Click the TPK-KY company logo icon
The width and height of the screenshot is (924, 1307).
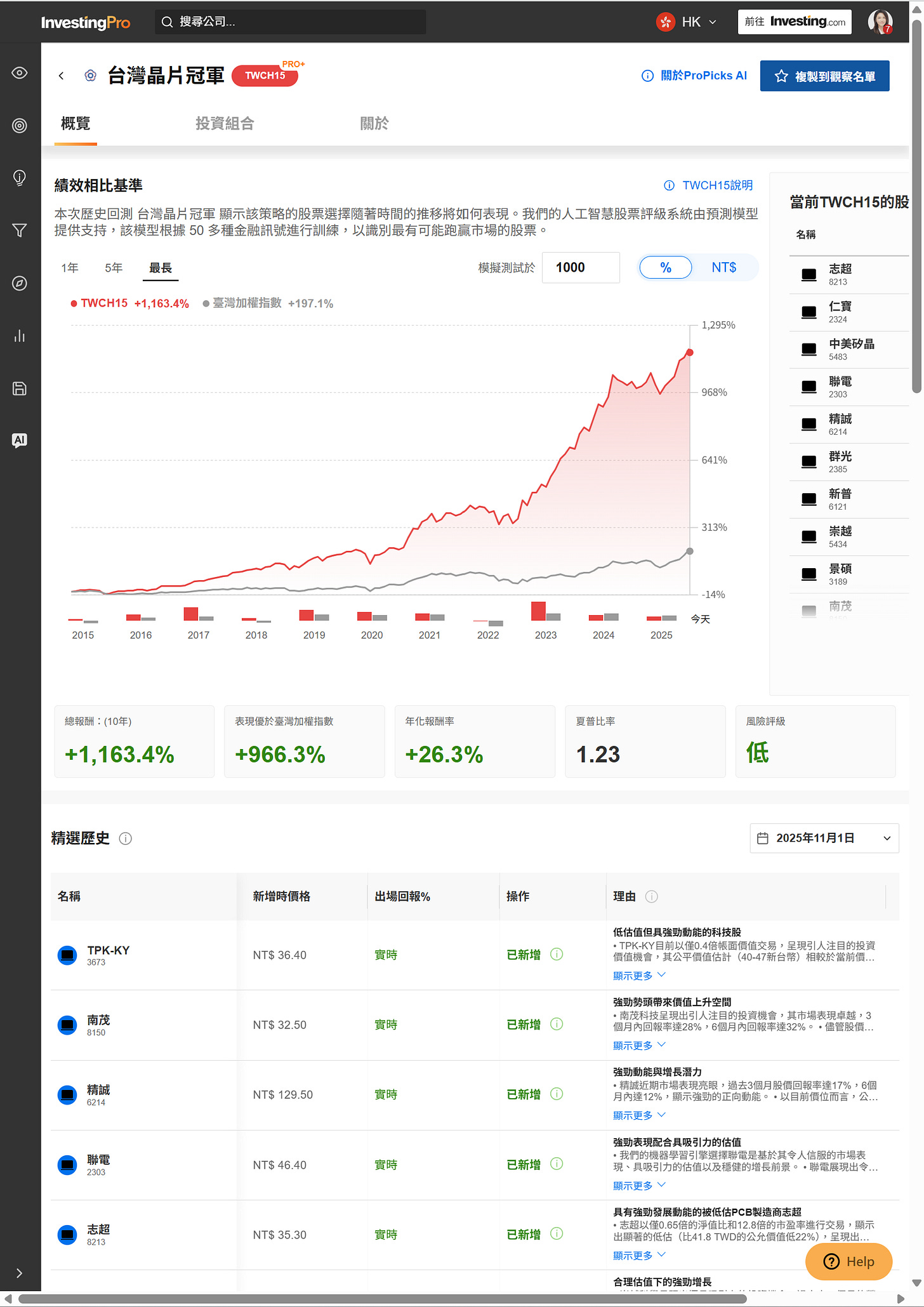[x=67, y=955]
